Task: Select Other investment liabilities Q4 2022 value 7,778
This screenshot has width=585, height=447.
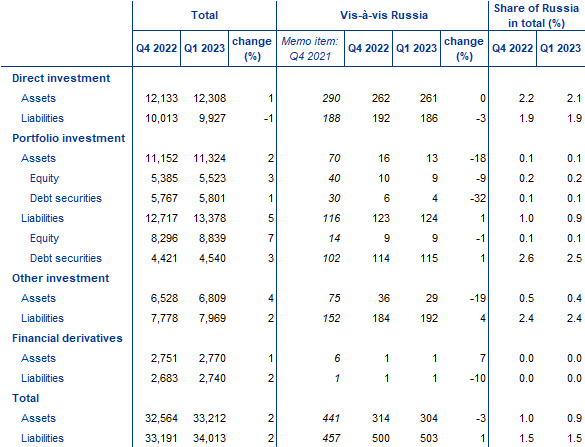Action: [x=164, y=318]
